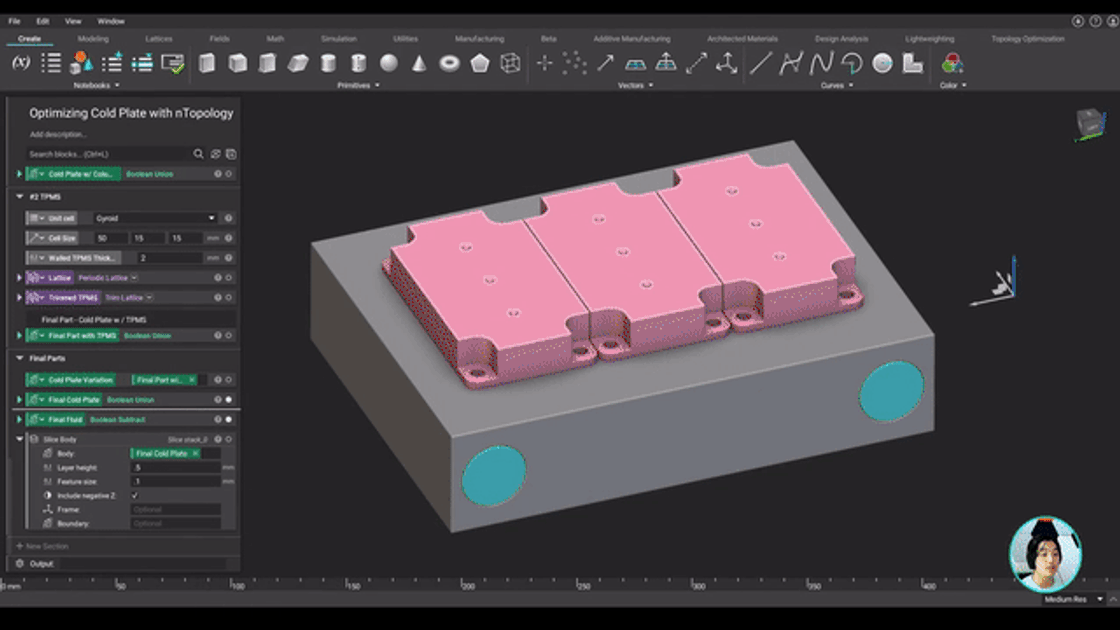Screen dimensions: 1120x630
Task: Click New Section button
Action: click(x=43, y=546)
